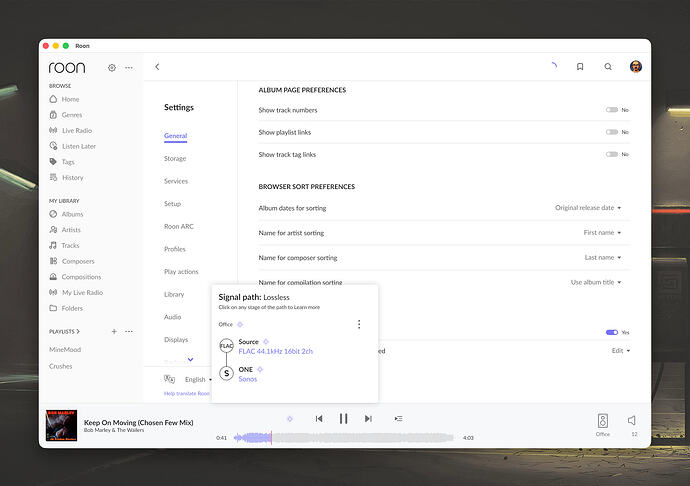Select the General settings tab
Image resolution: width=690 pixels, height=486 pixels.
click(x=176, y=136)
